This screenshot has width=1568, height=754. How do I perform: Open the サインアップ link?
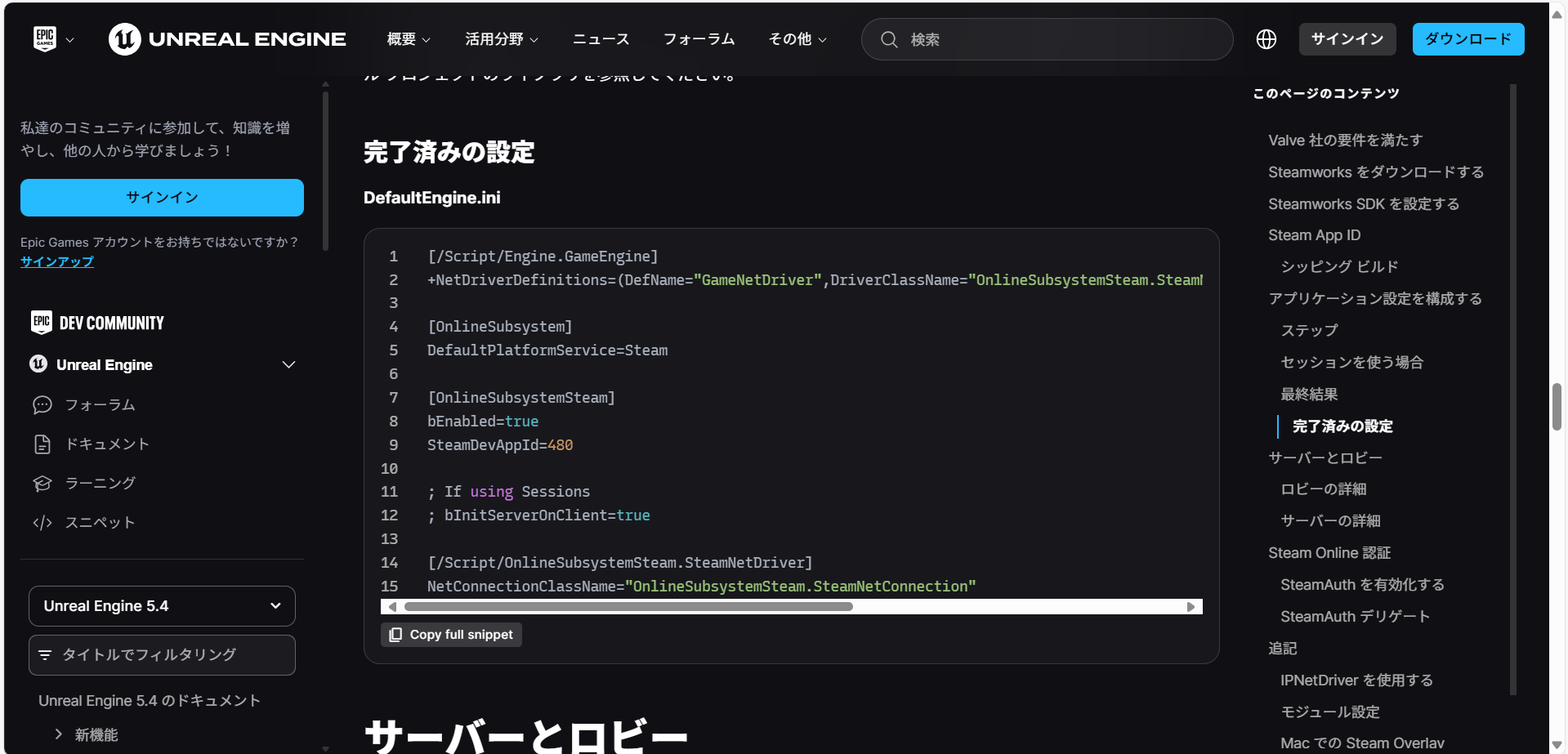(57, 261)
